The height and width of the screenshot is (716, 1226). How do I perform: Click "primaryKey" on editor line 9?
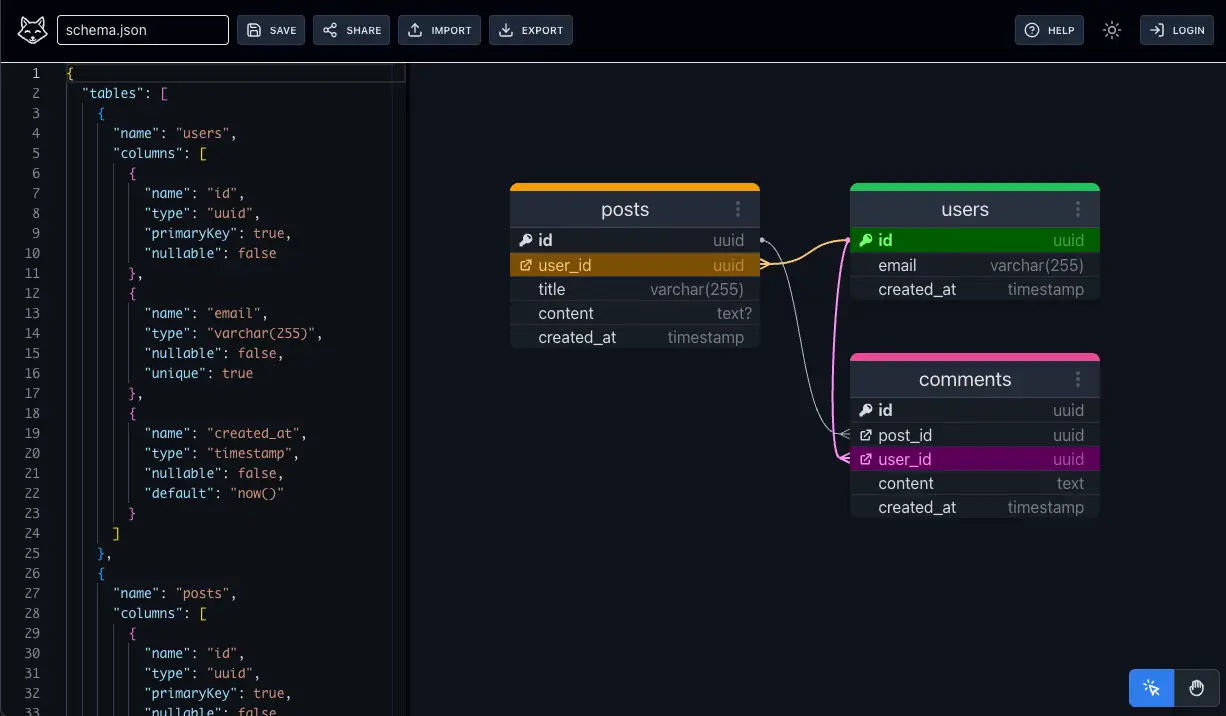coord(190,233)
